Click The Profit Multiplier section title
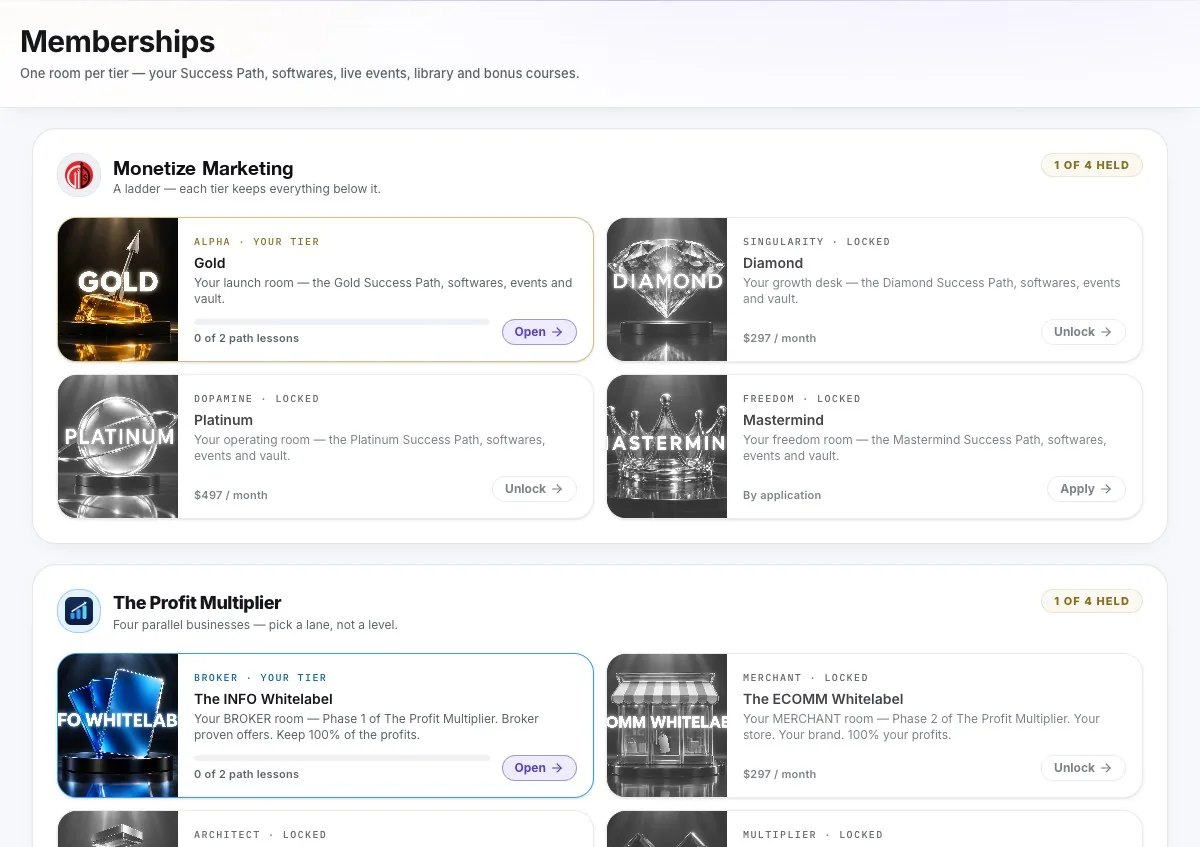The image size is (1200, 847). (197, 603)
